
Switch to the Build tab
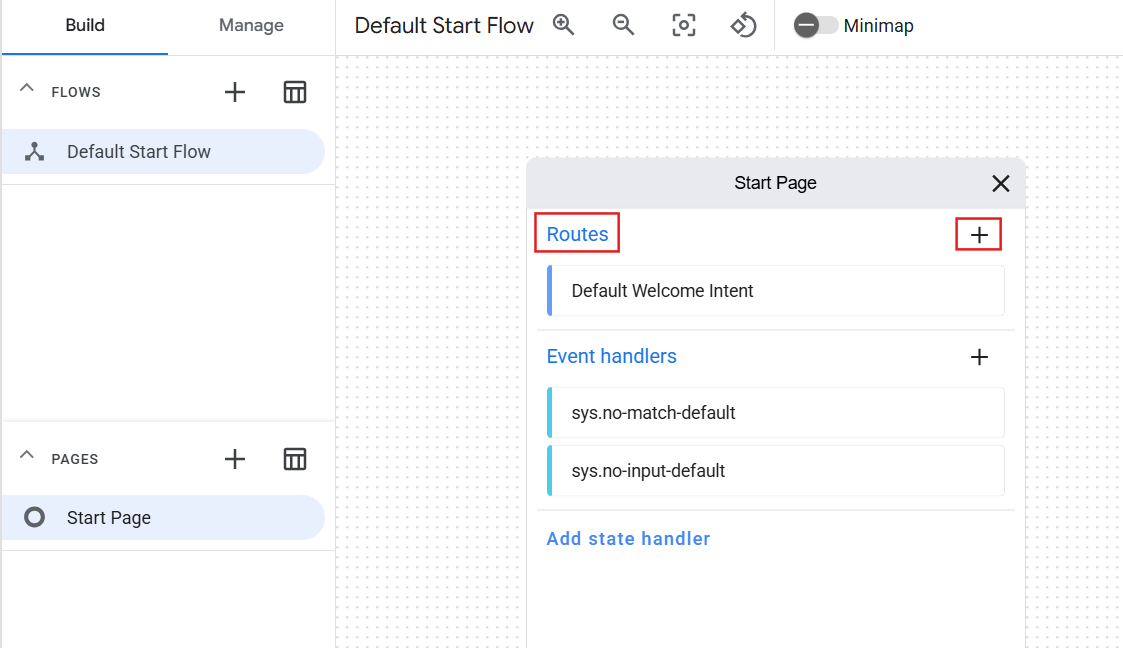click(85, 26)
